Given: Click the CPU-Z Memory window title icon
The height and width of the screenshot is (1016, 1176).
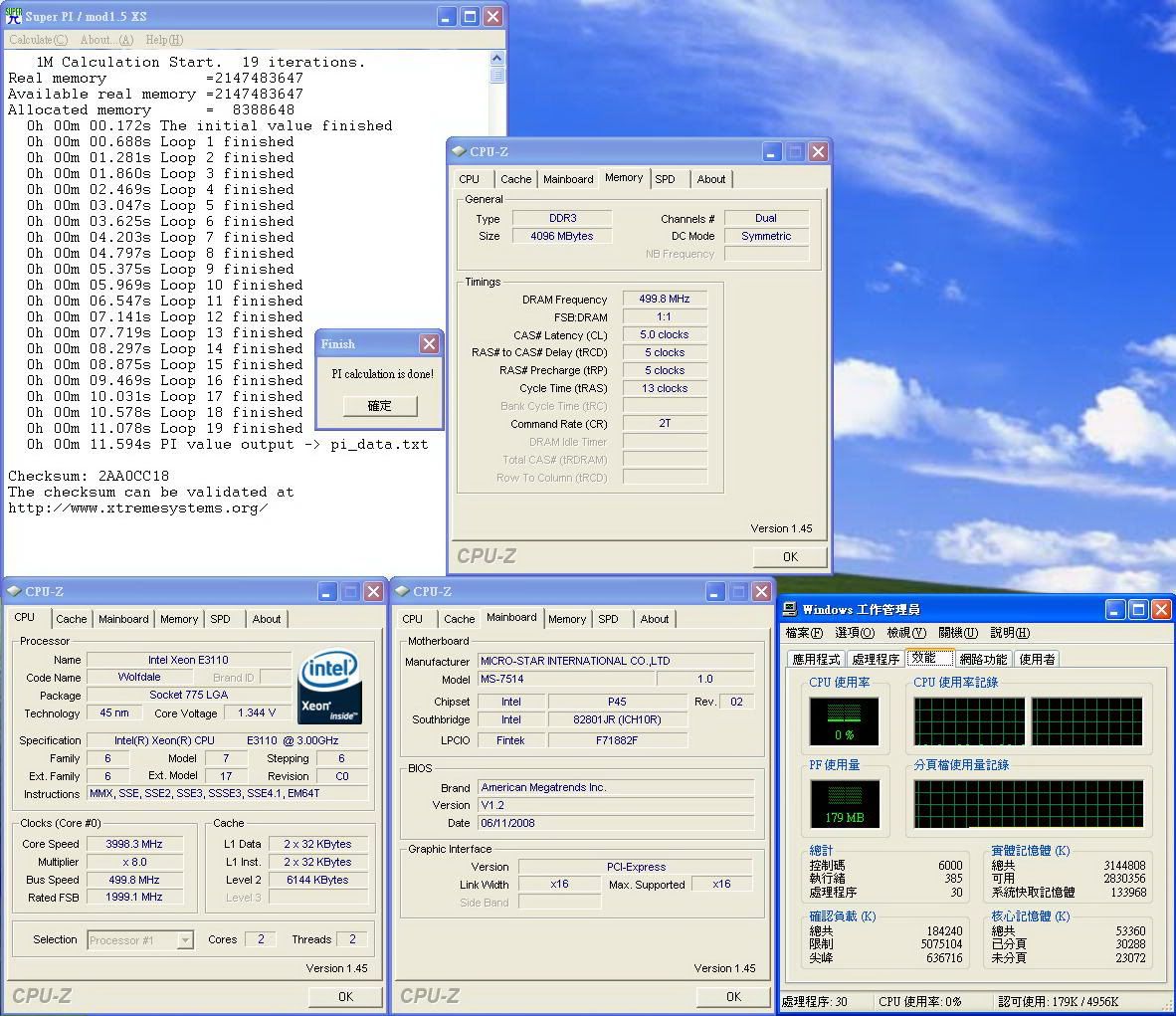Looking at the screenshot, I should [459, 151].
